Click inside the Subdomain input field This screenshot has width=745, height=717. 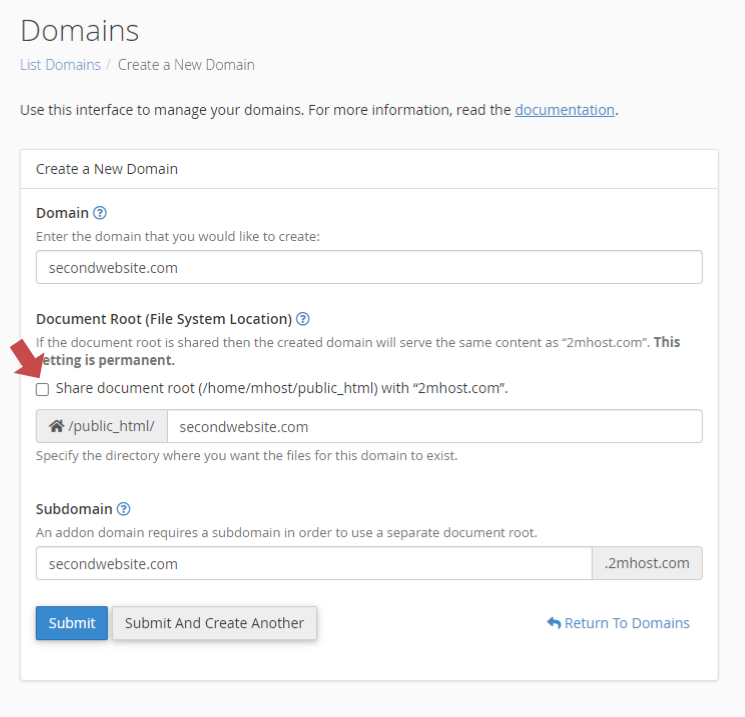pyautogui.click(x=314, y=563)
